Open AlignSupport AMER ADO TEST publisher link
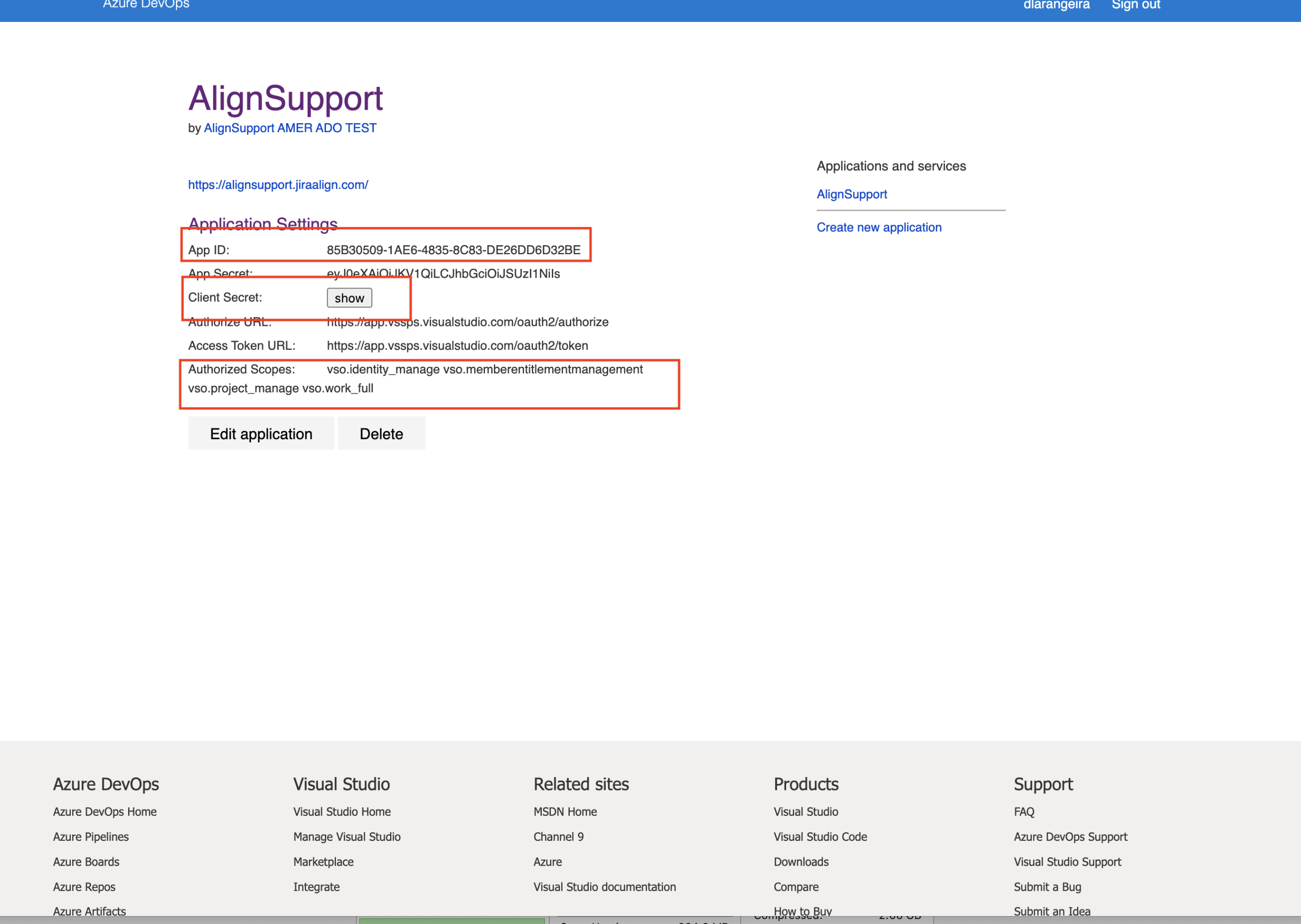 pos(290,128)
